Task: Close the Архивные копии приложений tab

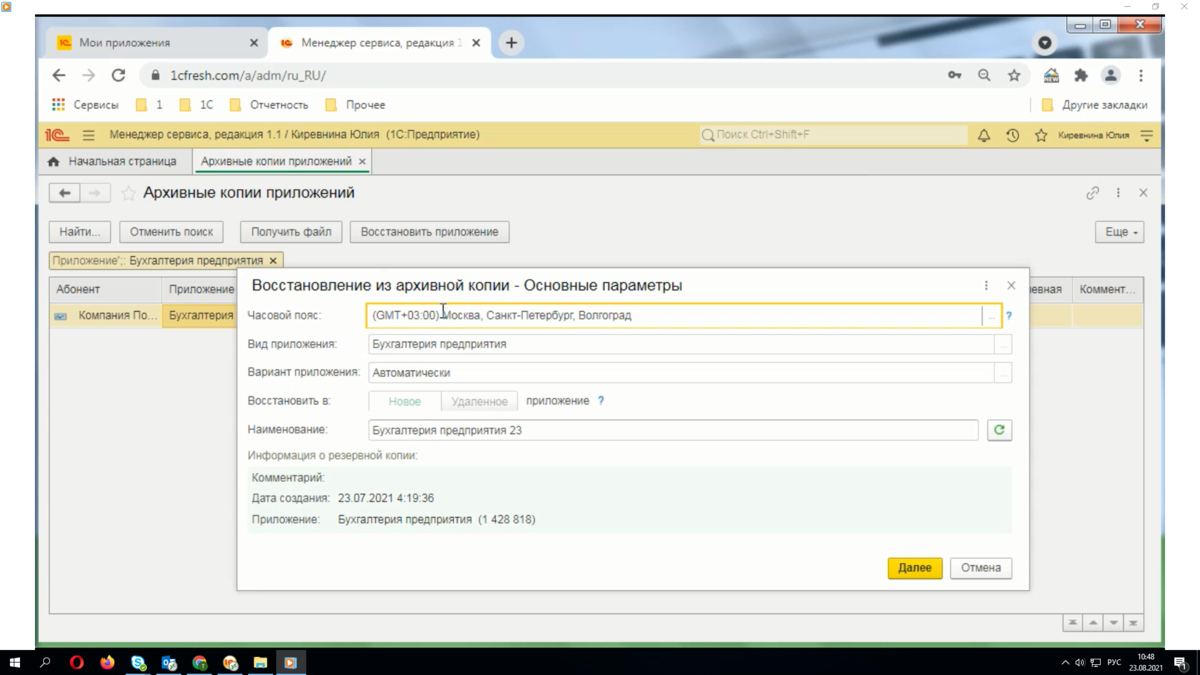Action: [363, 161]
